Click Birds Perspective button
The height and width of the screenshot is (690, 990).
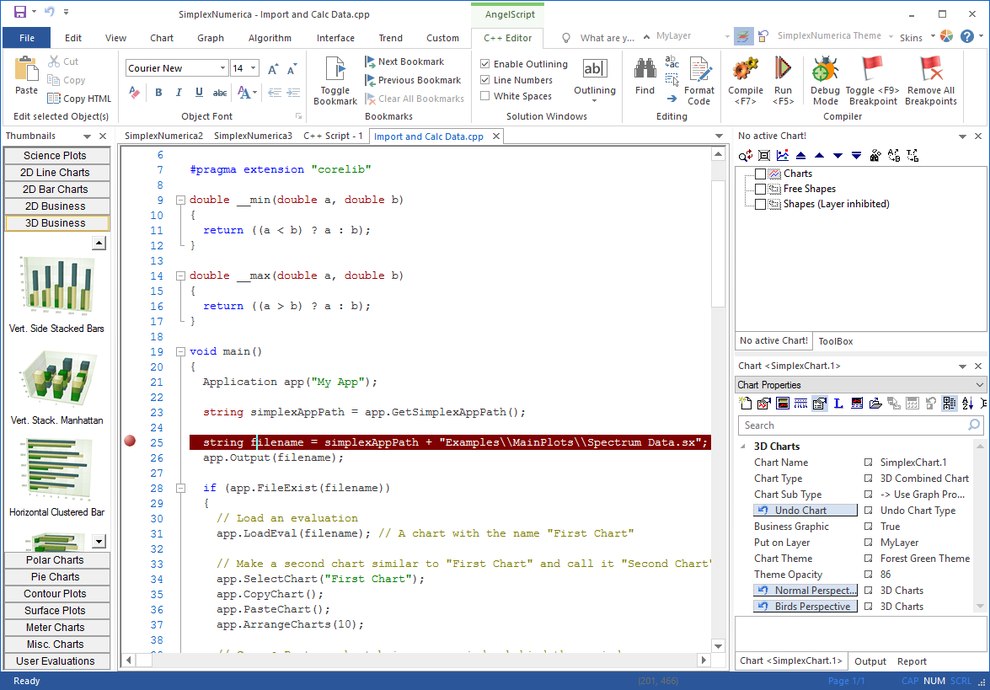click(x=805, y=606)
